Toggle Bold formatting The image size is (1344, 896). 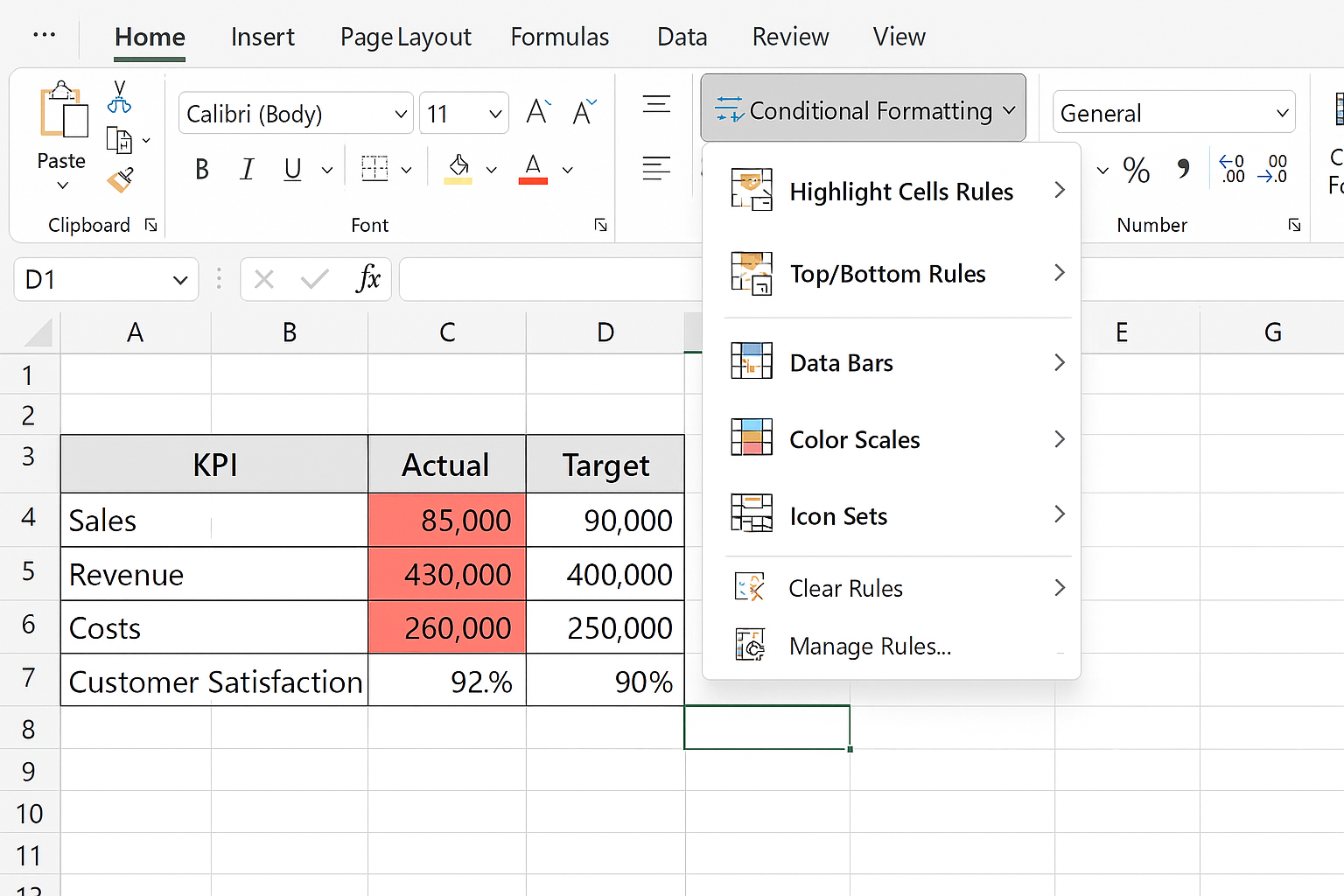[202, 169]
